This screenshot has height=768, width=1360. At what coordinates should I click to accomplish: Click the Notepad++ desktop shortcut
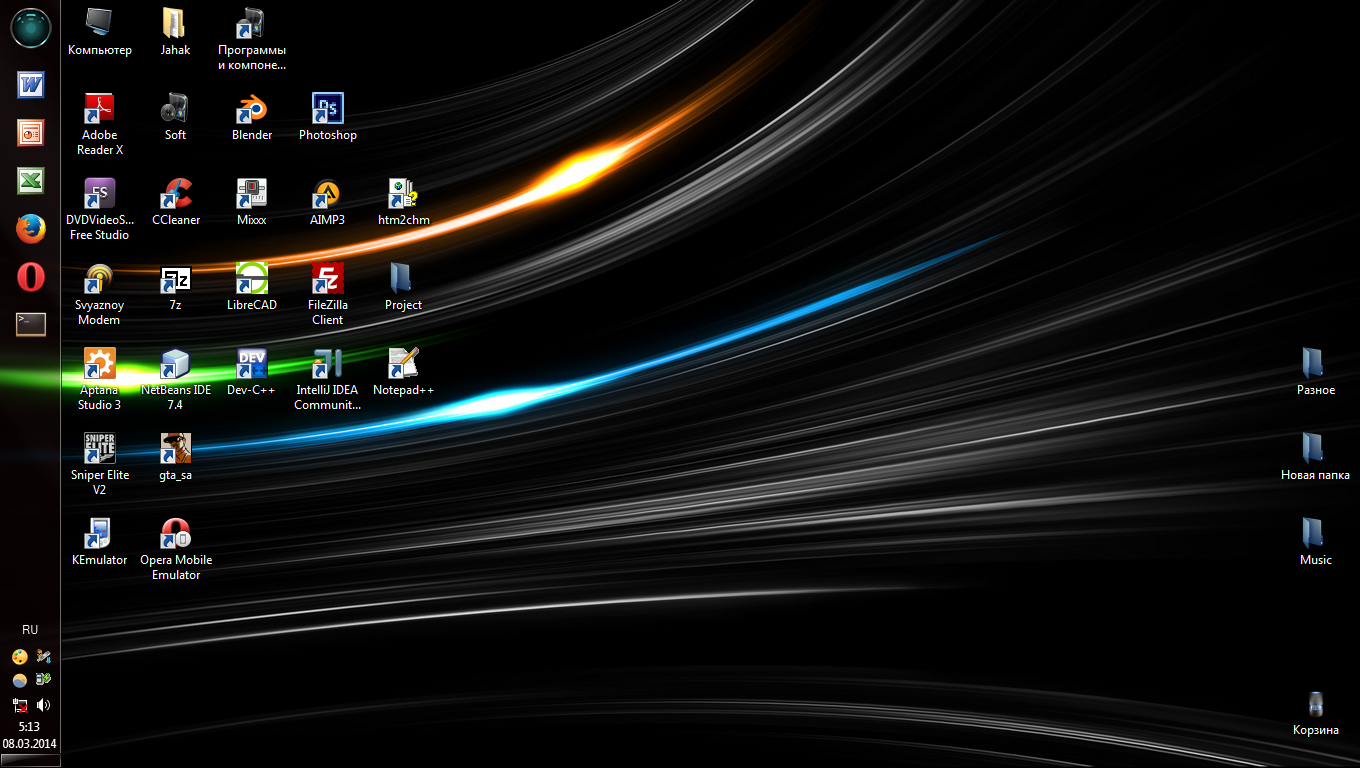pos(403,363)
